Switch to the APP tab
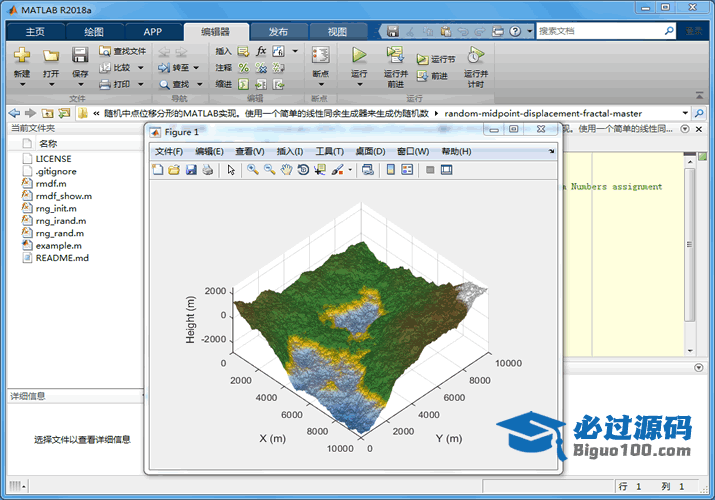The height and width of the screenshot is (500, 715). pos(152,31)
